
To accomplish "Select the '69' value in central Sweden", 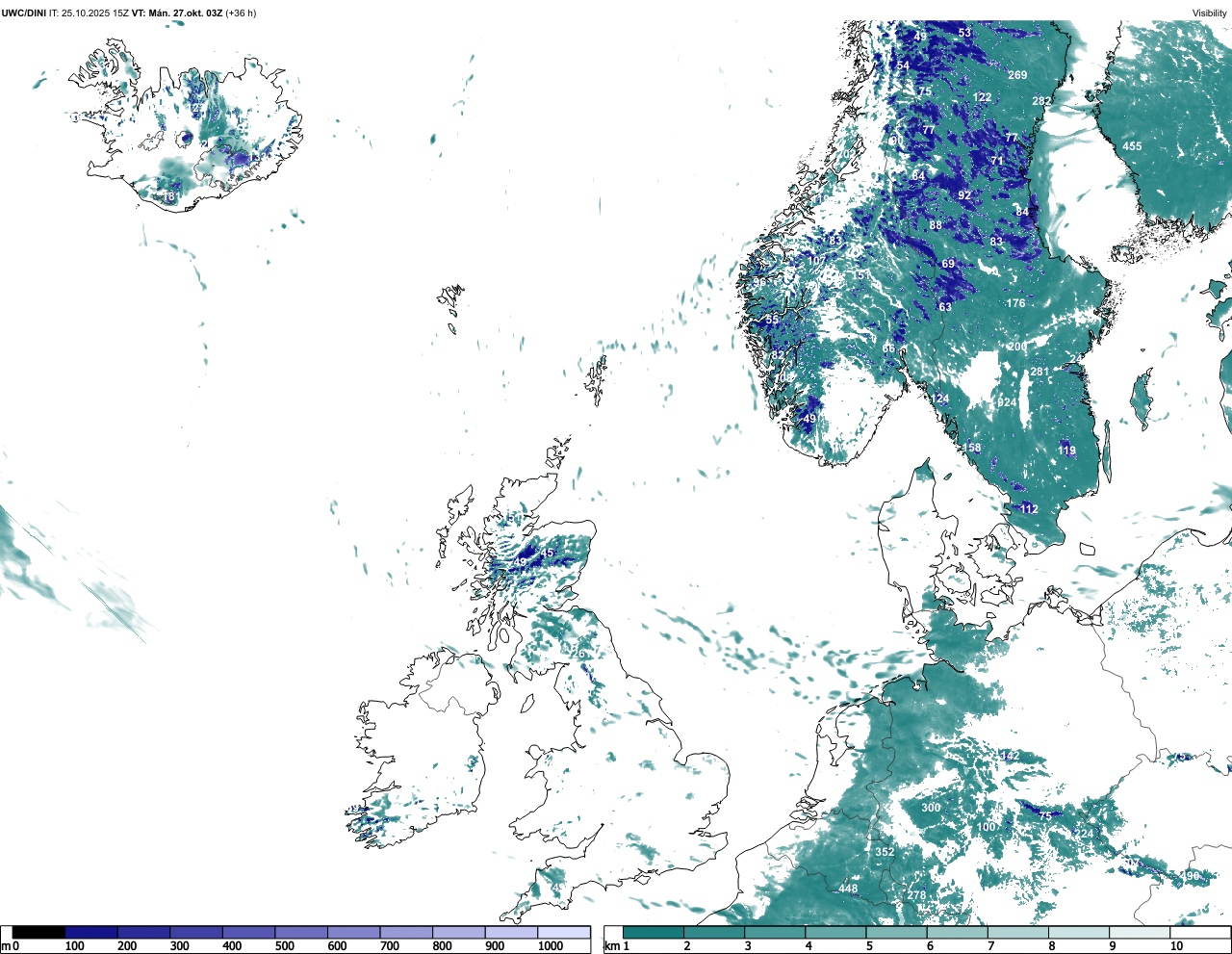I will pos(948,264).
